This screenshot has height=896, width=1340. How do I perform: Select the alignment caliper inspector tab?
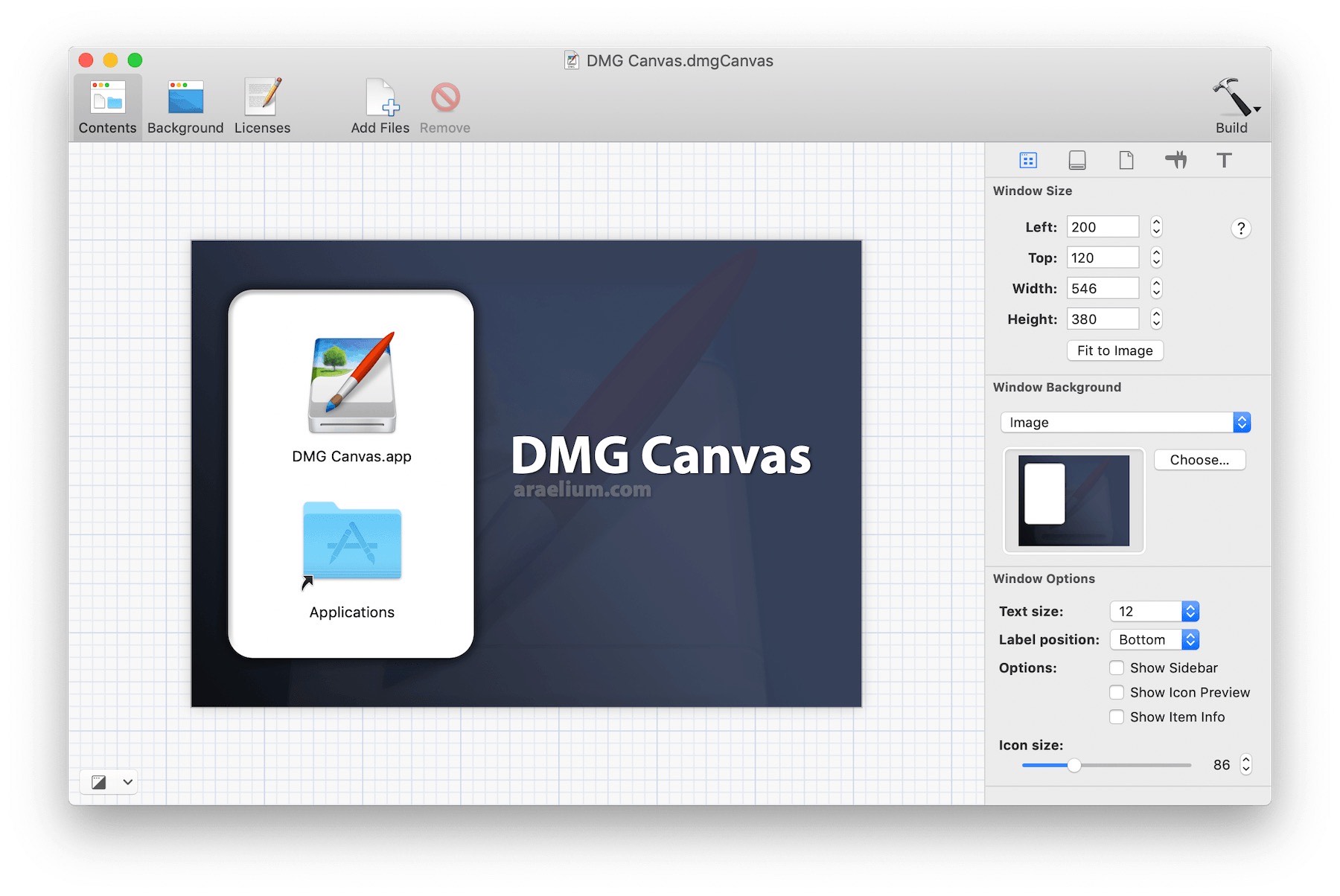pyautogui.click(x=1175, y=160)
